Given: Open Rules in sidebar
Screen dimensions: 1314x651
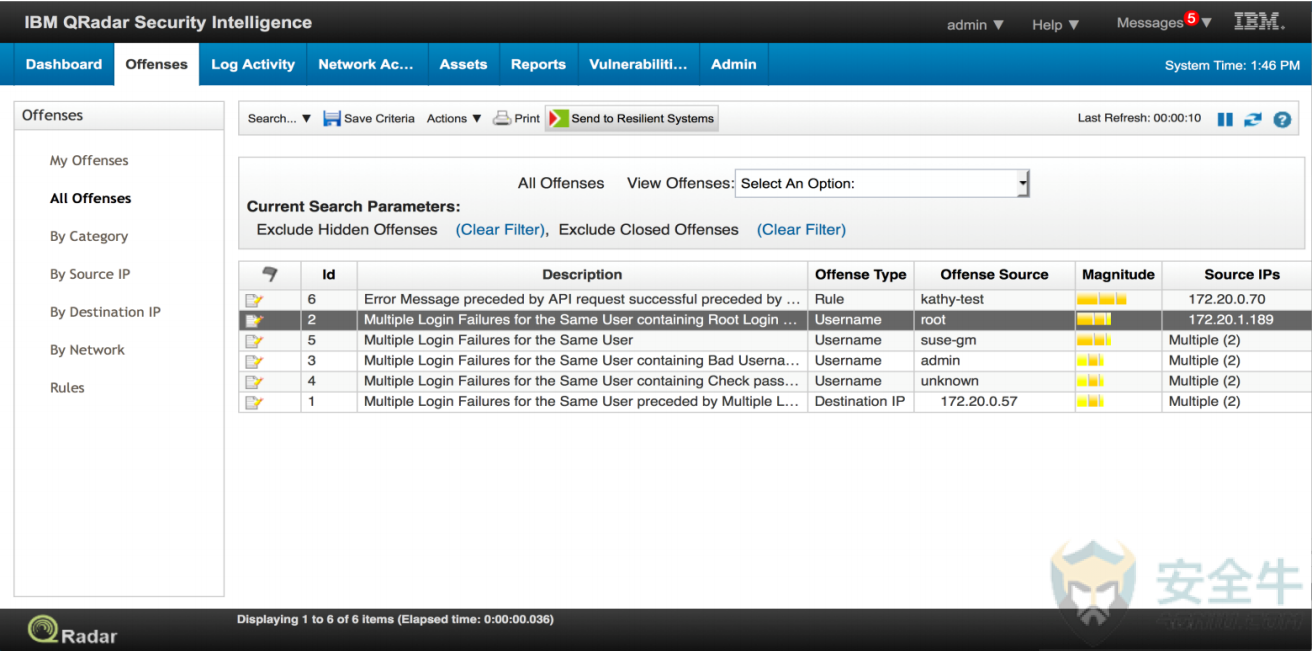Looking at the screenshot, I should (67, 389).
